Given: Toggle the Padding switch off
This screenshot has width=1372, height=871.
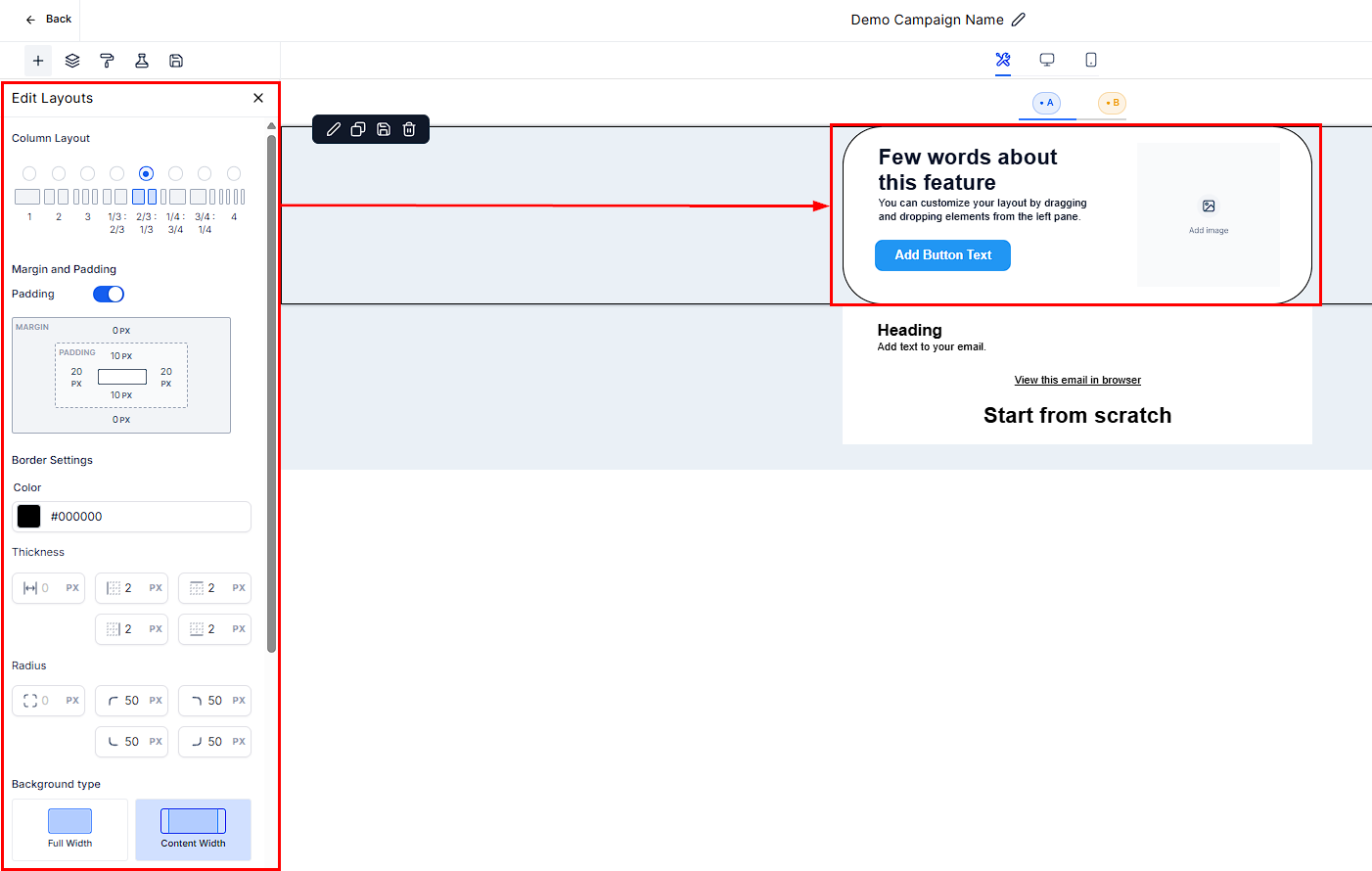Looking at the screenshot, I should pos(109,295).
